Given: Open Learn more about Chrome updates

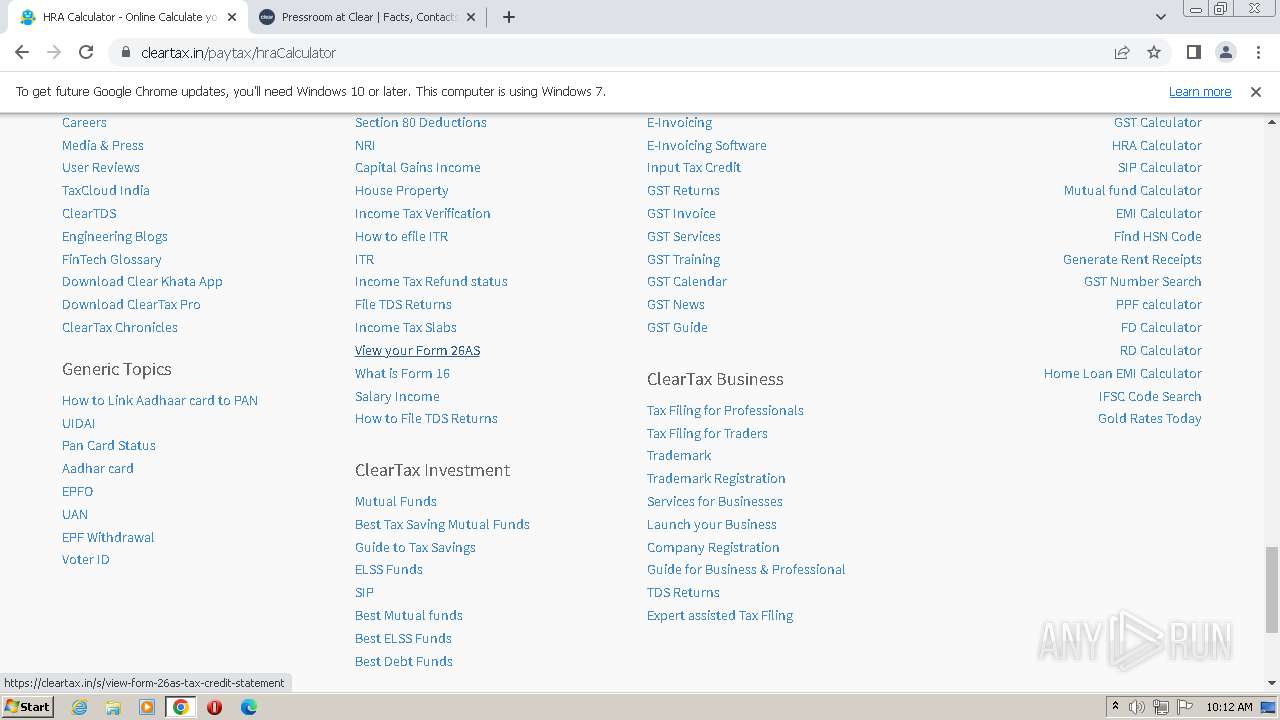Looking at the screenshot, I should (1200, 91).
